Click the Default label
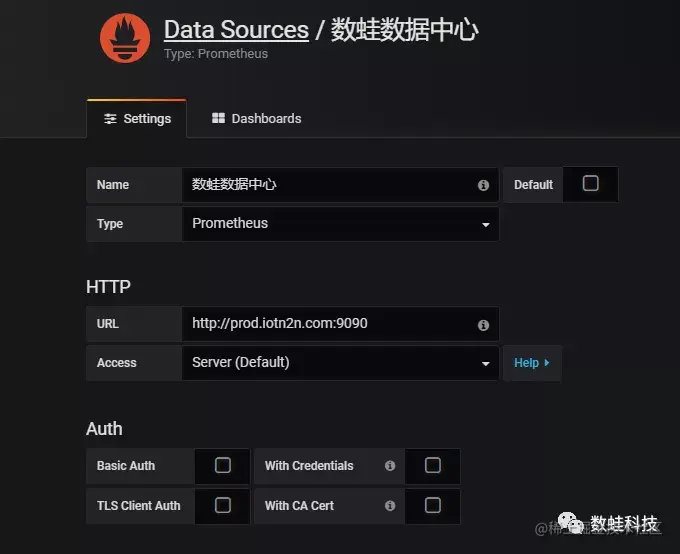The image size is (680, 554). pyautogui.click(x=533, y=185)
